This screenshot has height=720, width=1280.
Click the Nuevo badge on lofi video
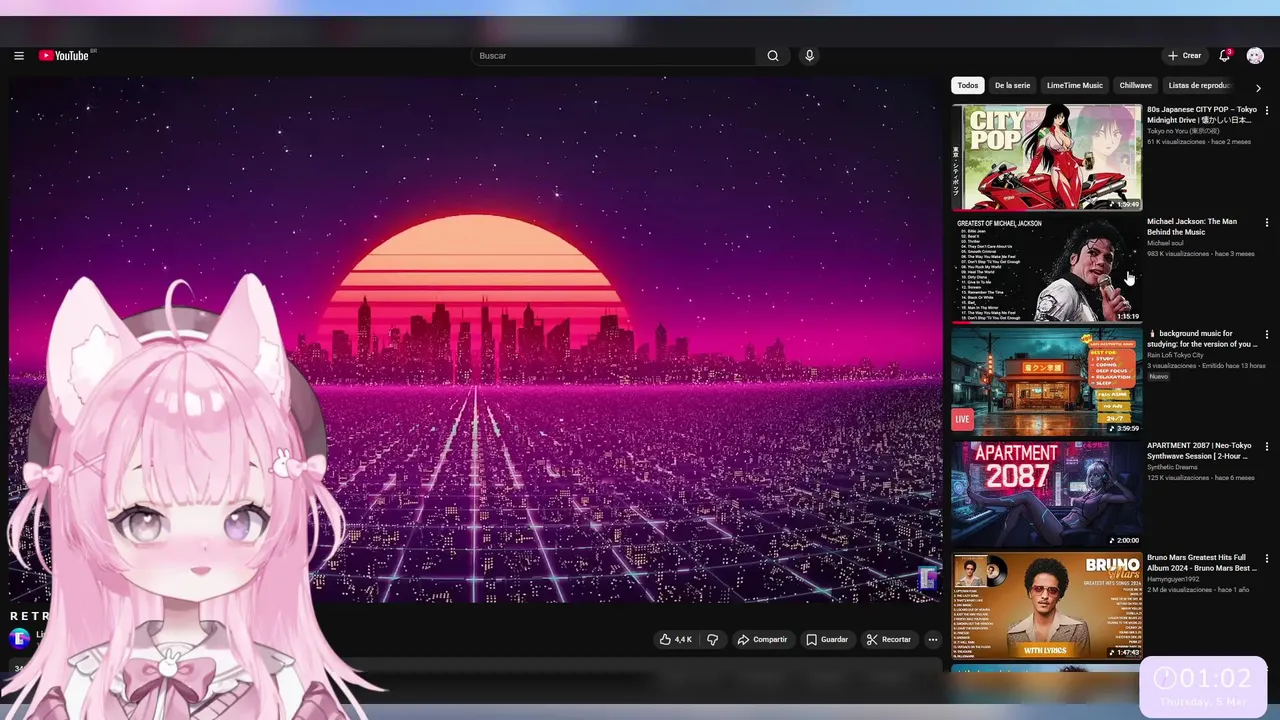1158,377
